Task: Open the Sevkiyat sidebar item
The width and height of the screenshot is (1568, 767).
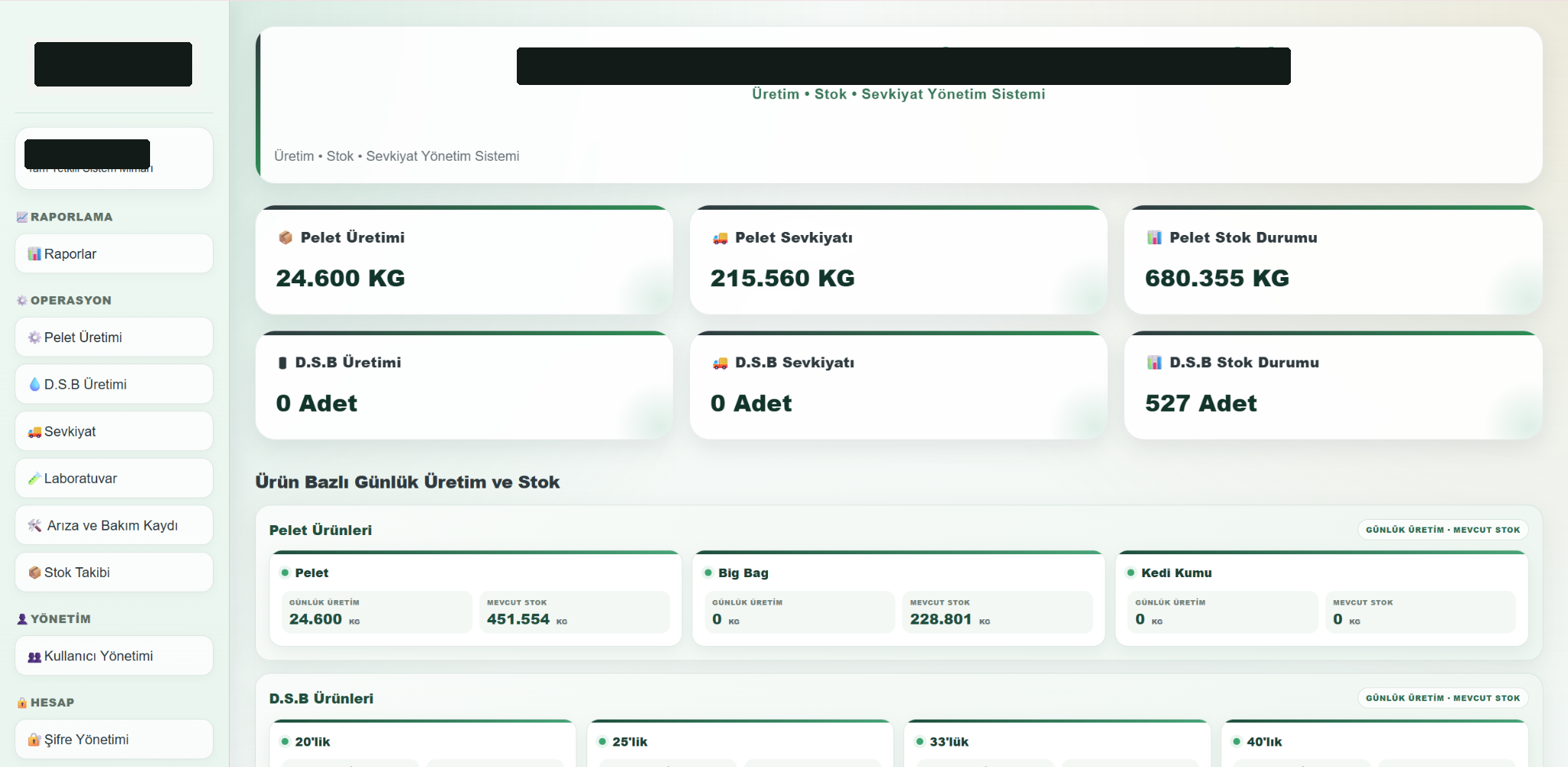Action: click(x=114, y=431)
